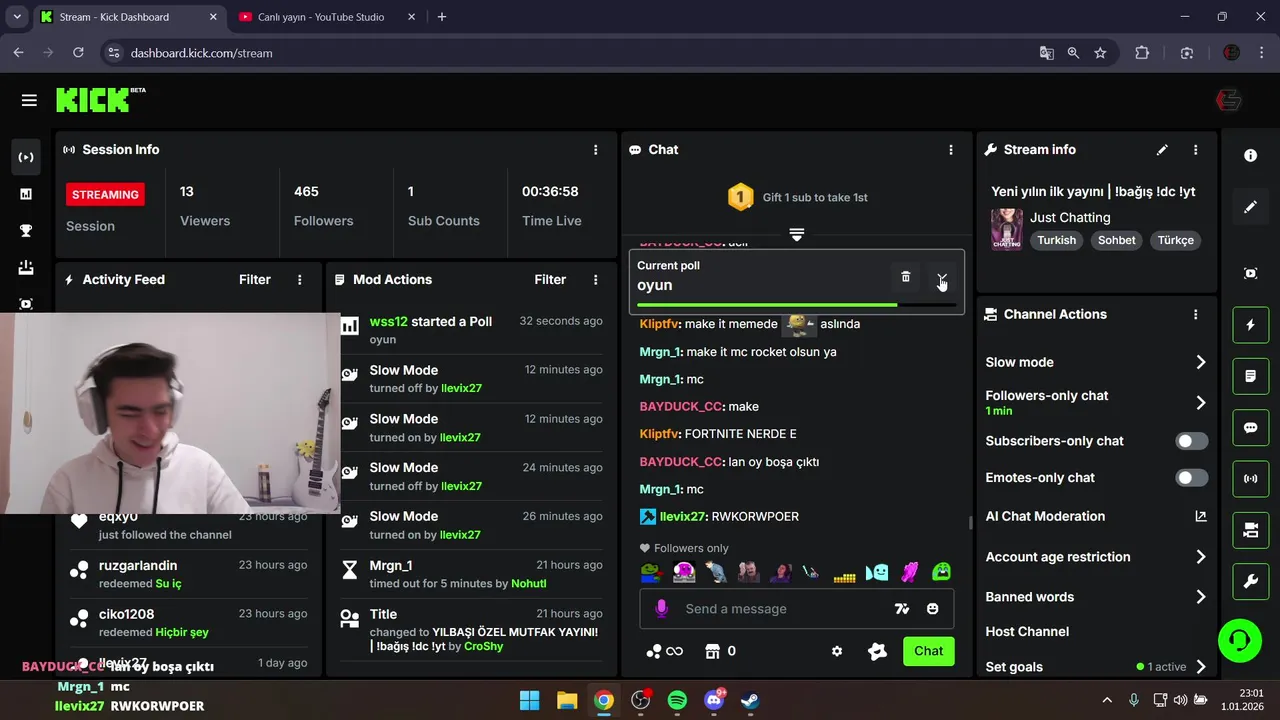Insert the green frog emote from quick emotes
The width and height of the screenshot is (1280, 720).
pyautogui.click(x=651, y=573)
